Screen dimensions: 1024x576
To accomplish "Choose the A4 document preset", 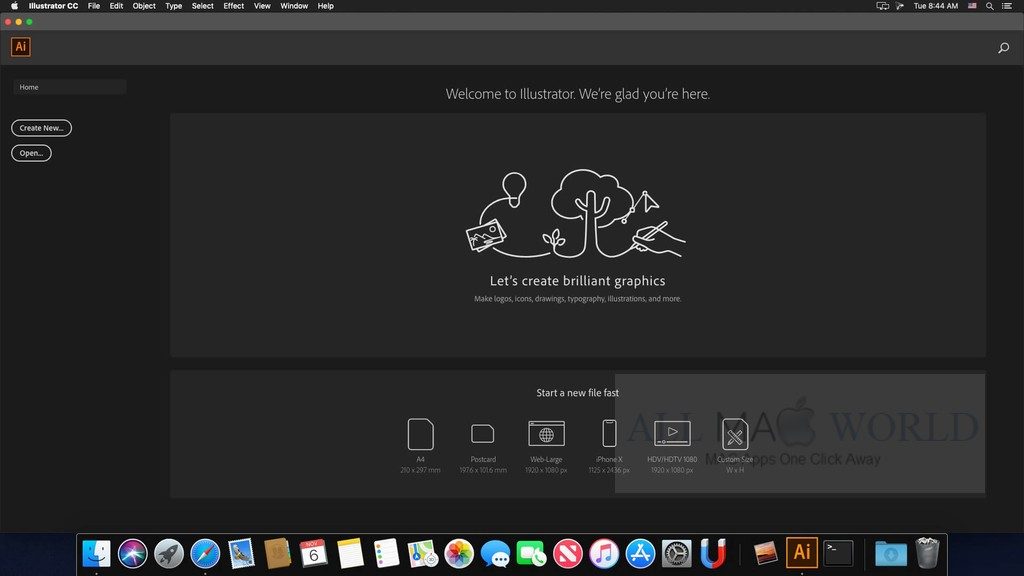I will [421, 446].
